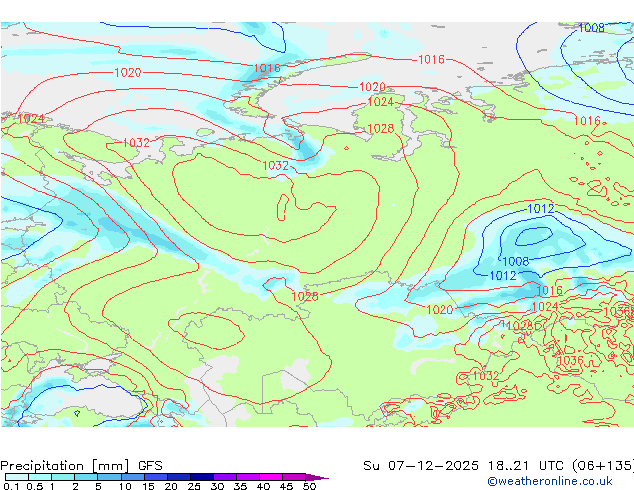Click the "20" legend value

tap(171, 486)
